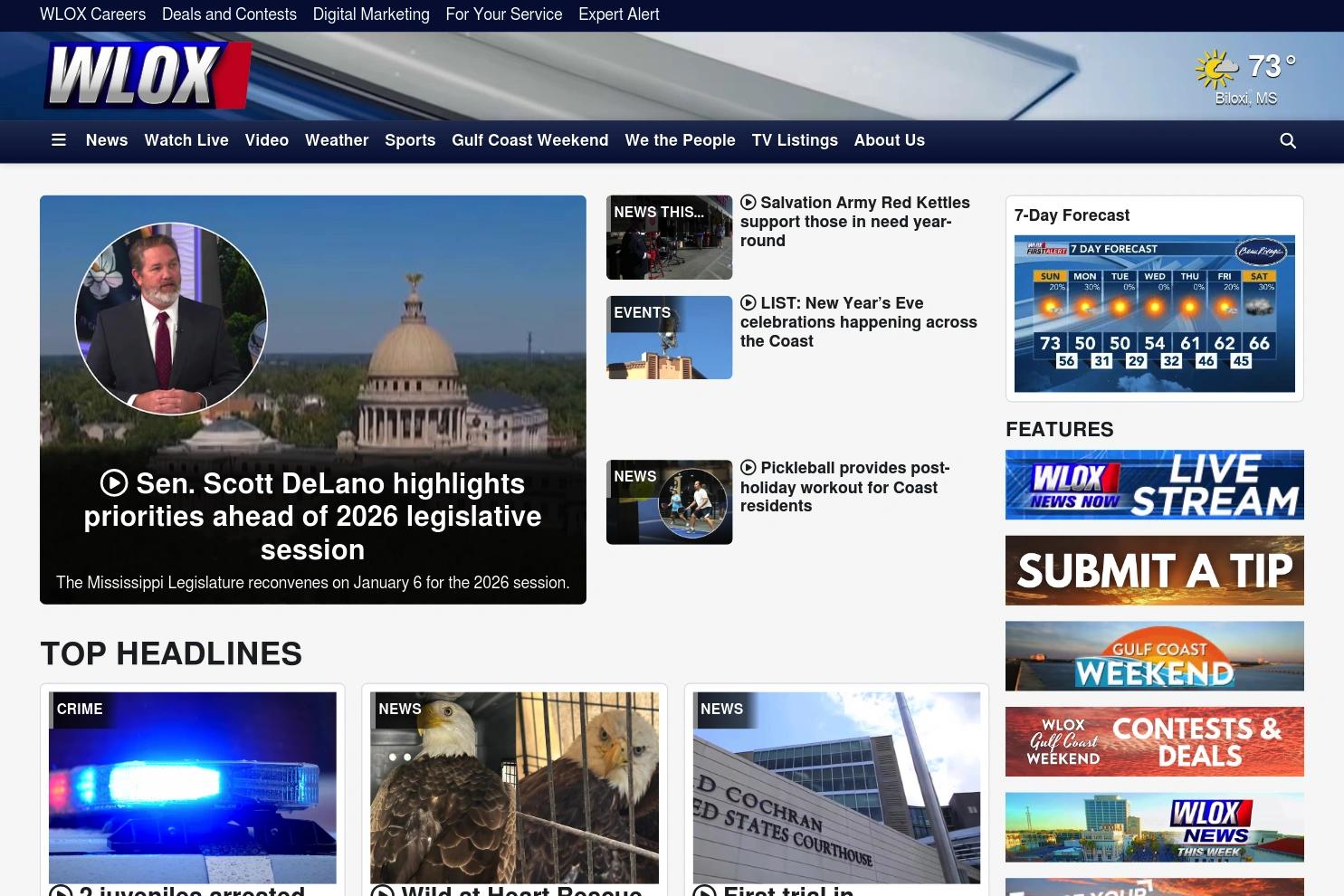Click the Submit a Tip banner
The image size is (1344, 896).
pos(1155,570)
